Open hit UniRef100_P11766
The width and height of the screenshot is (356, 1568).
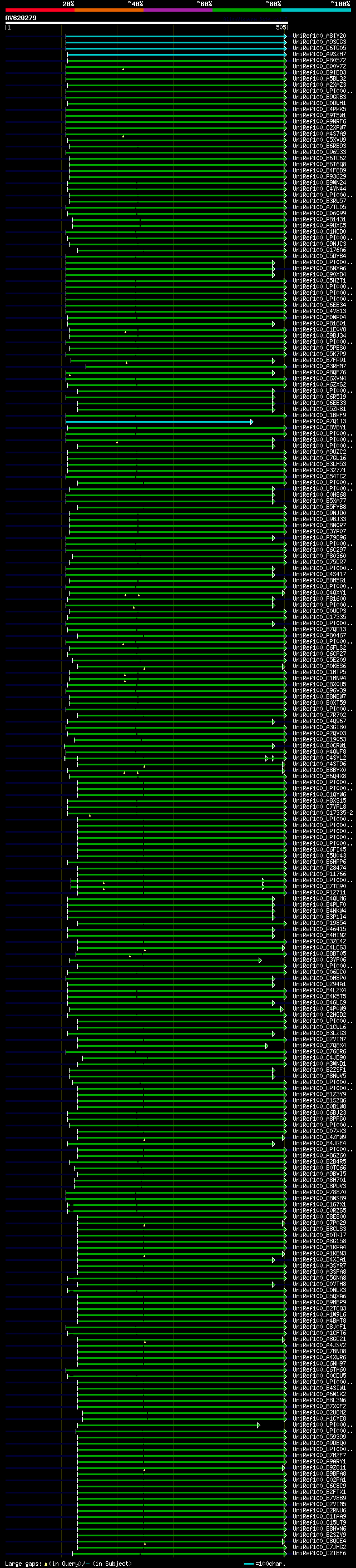pyautogui.click(x=319, y=874)
